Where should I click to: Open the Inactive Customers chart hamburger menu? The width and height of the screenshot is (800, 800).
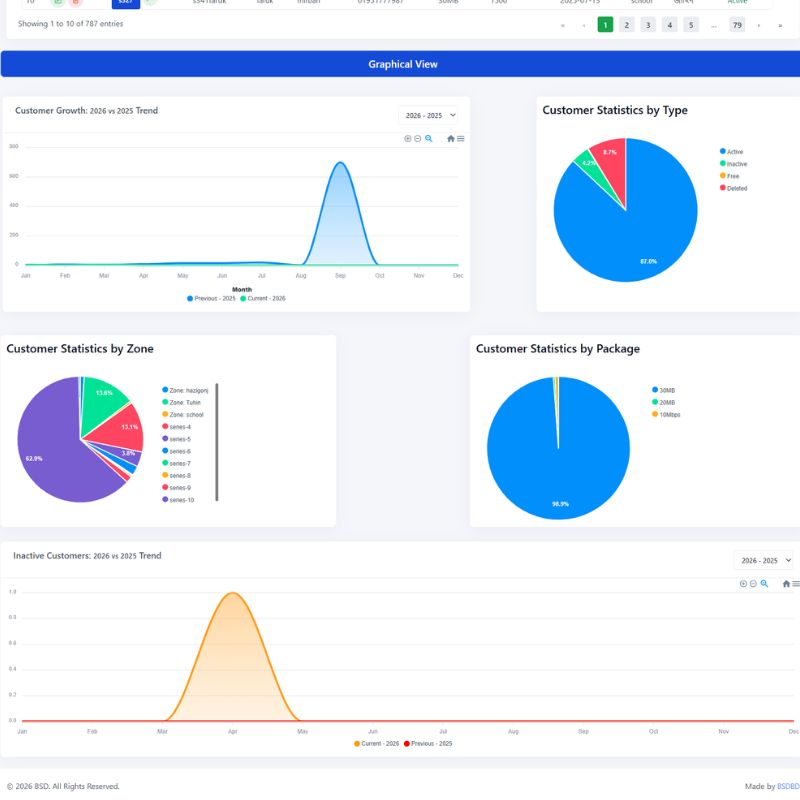coord(796,584)
